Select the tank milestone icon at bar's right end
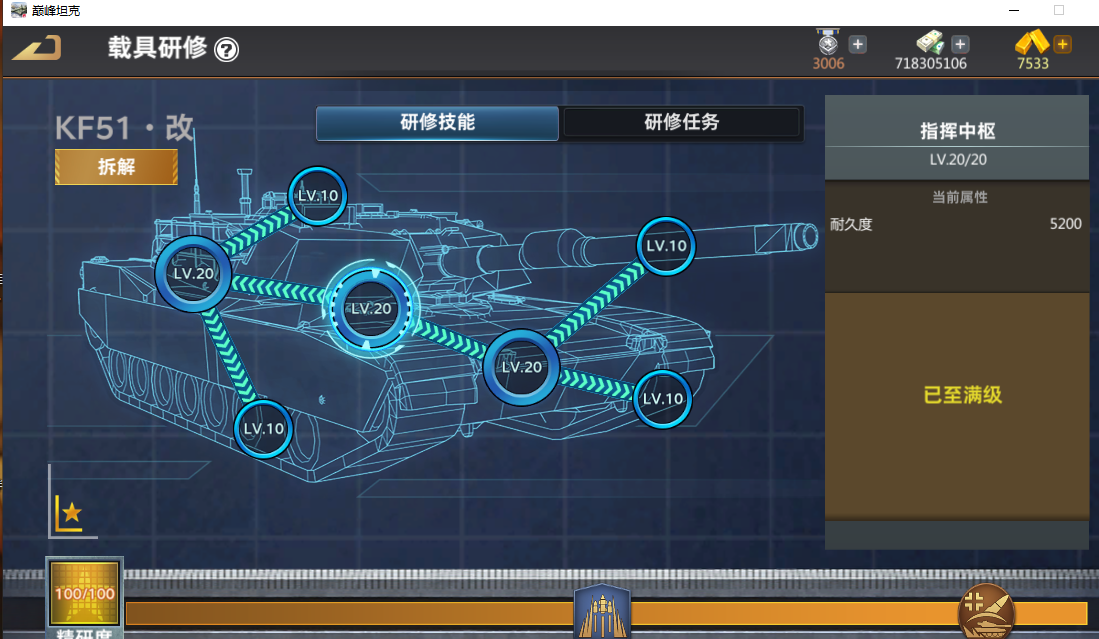The height and width of the screenshot is (639, 1099). (x=985, y=612)
